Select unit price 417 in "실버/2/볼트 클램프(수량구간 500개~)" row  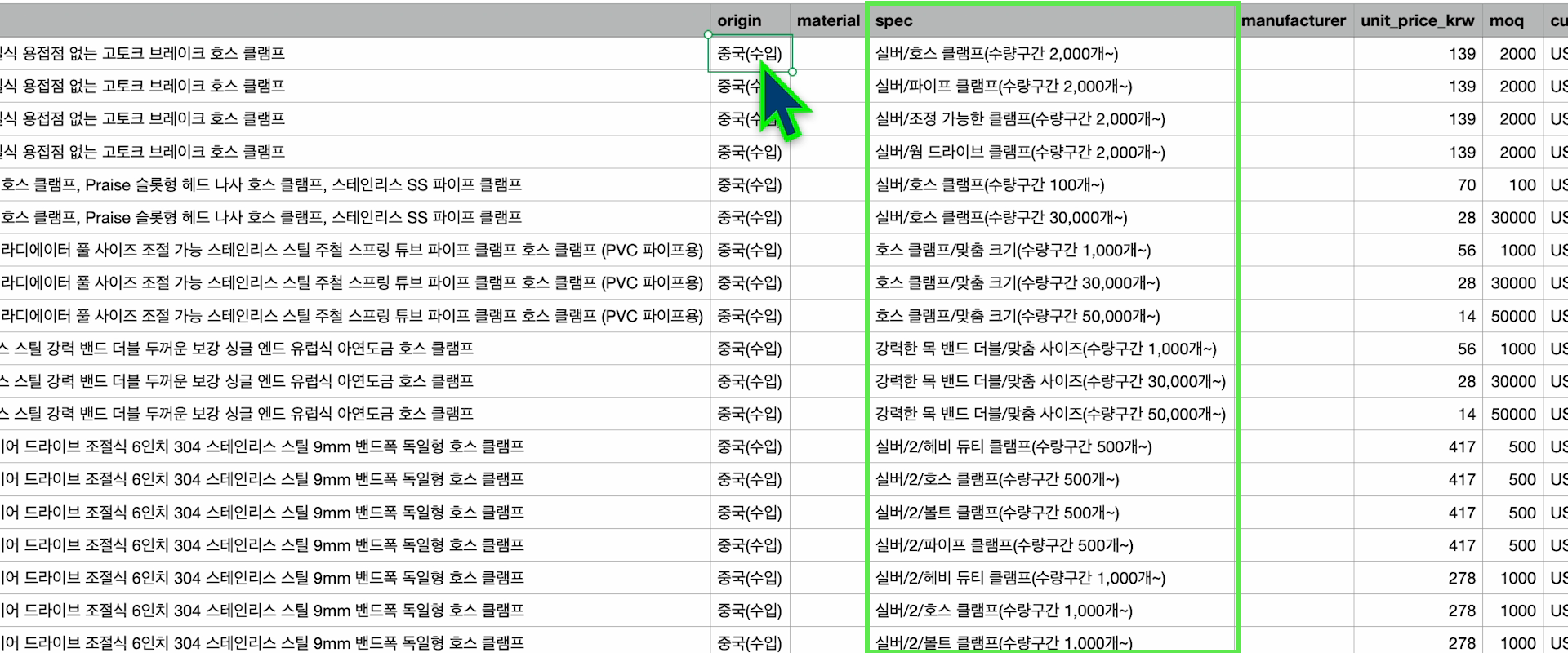[1418, 513]
